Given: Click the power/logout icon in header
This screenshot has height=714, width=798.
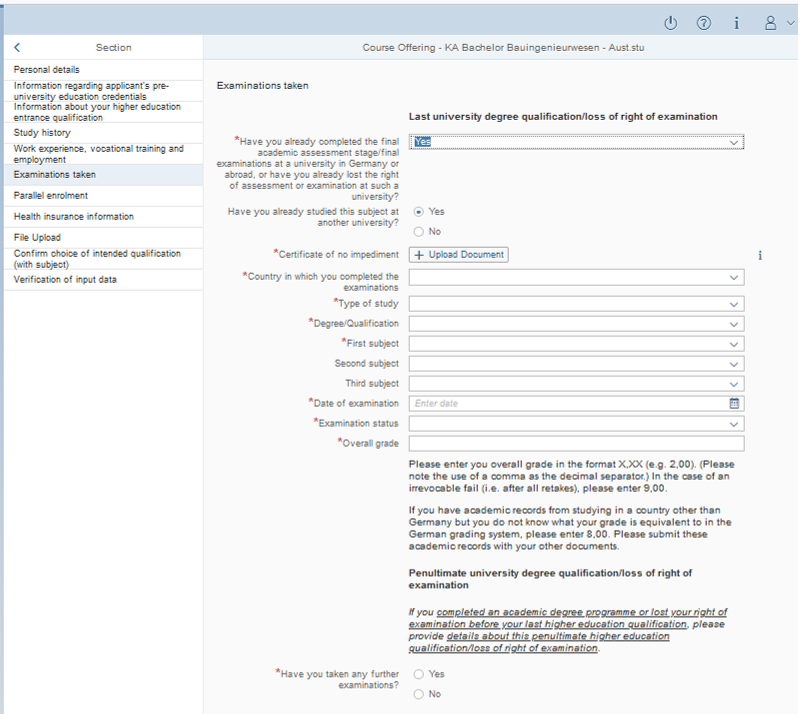Looking at the screenshot, I should pos(671,23).
